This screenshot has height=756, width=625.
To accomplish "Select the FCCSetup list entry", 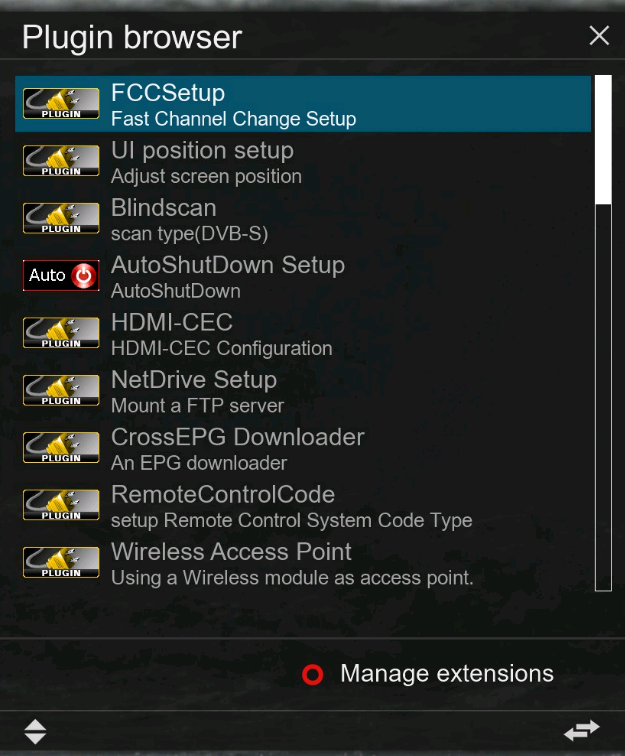I will 303,104.
